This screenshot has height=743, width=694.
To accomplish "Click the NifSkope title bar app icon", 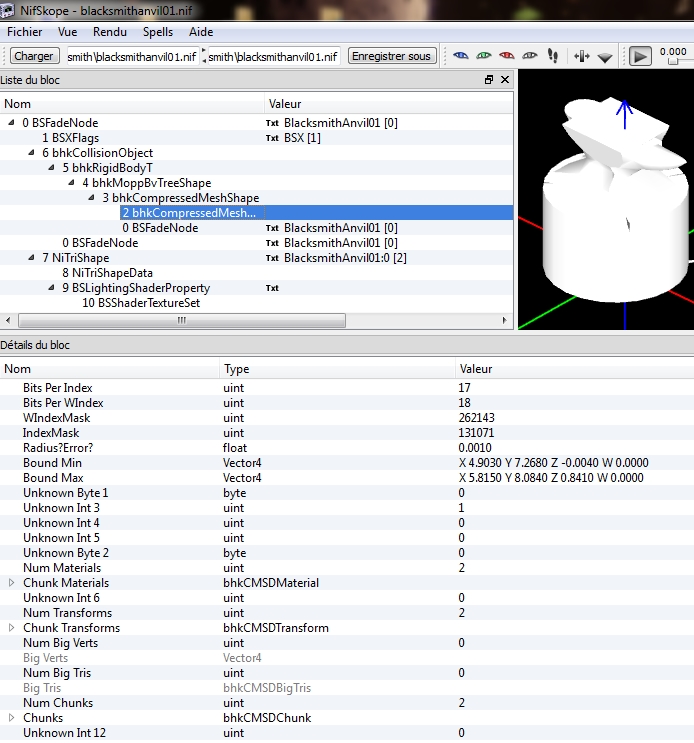I will coord(8,10).
